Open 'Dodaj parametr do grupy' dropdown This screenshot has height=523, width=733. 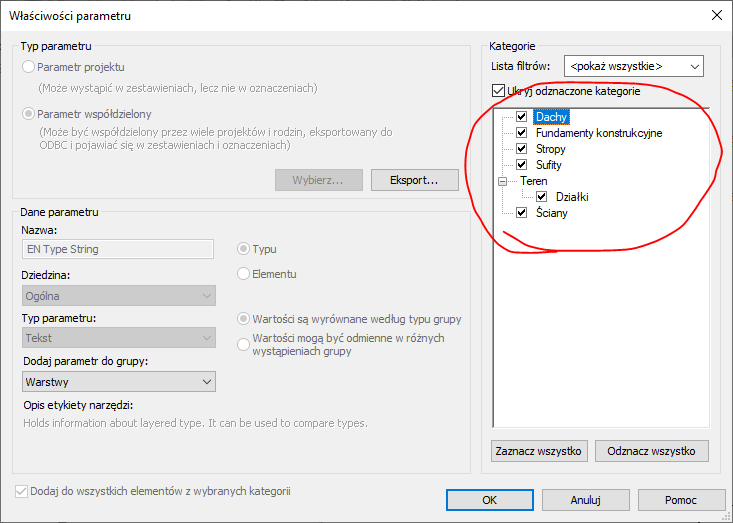click(x=118, y=381)
